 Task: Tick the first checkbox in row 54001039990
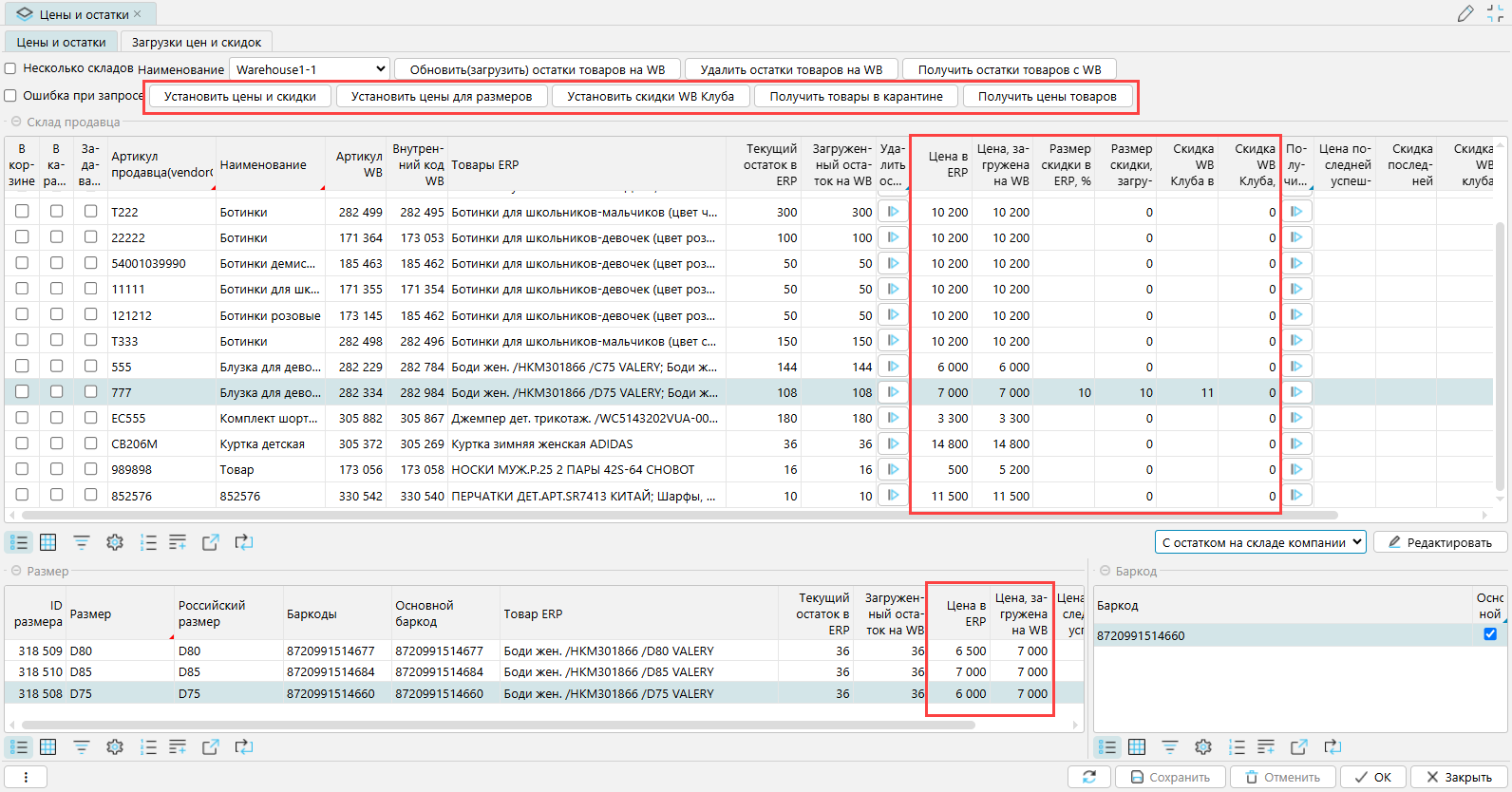(22, 263)
